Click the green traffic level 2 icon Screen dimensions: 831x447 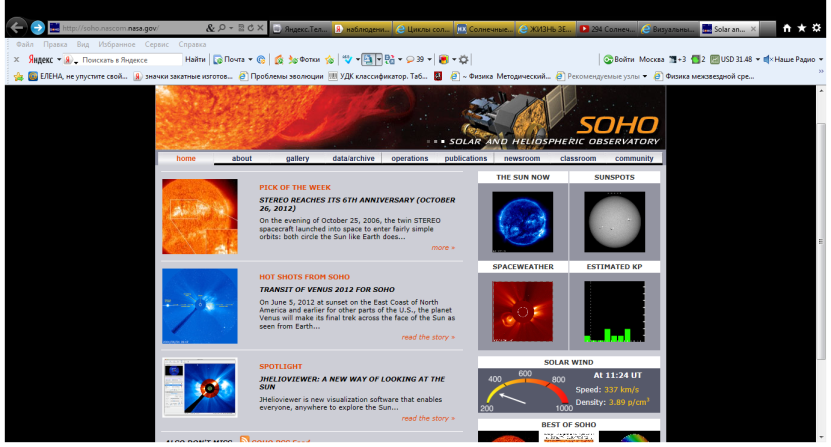[698, 59]
